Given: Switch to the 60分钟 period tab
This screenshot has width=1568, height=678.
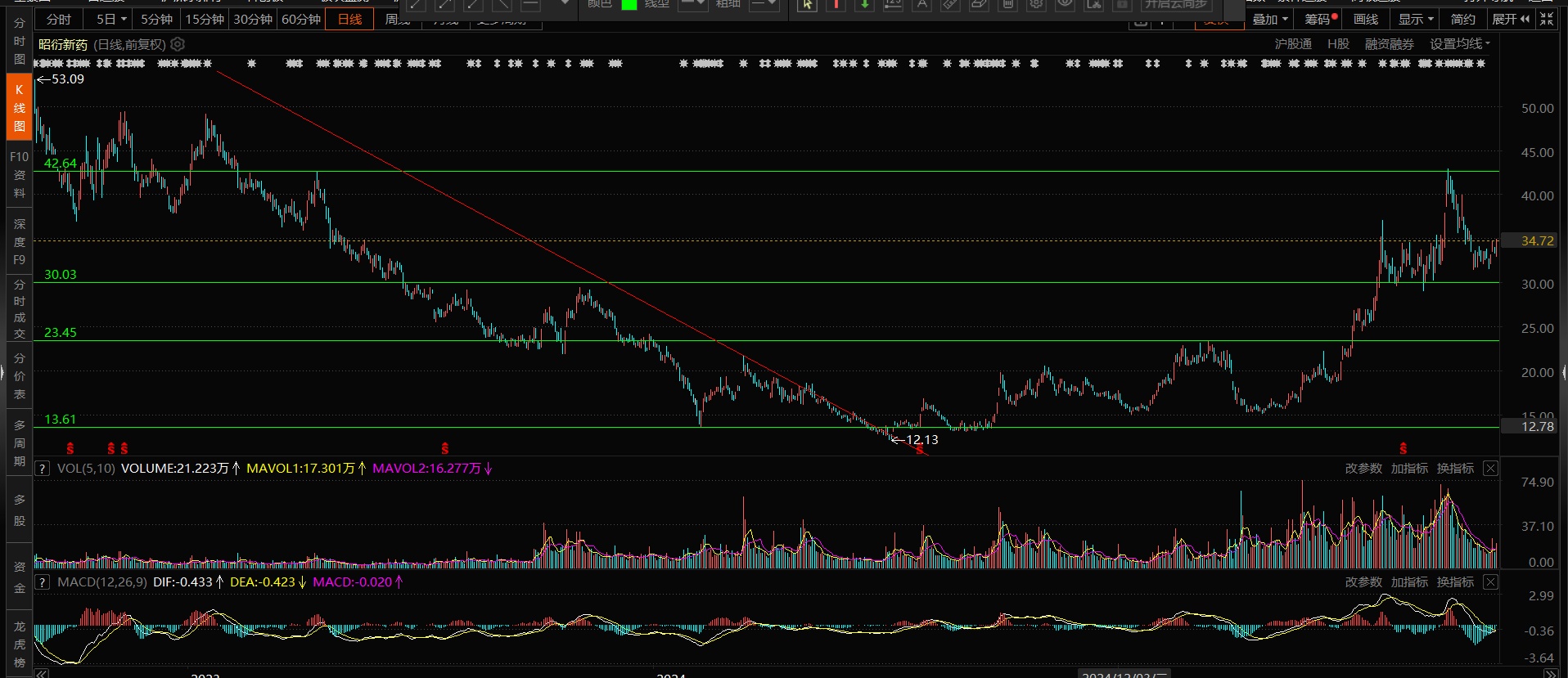Looking at the screenshot, I should tap(301, 19).
